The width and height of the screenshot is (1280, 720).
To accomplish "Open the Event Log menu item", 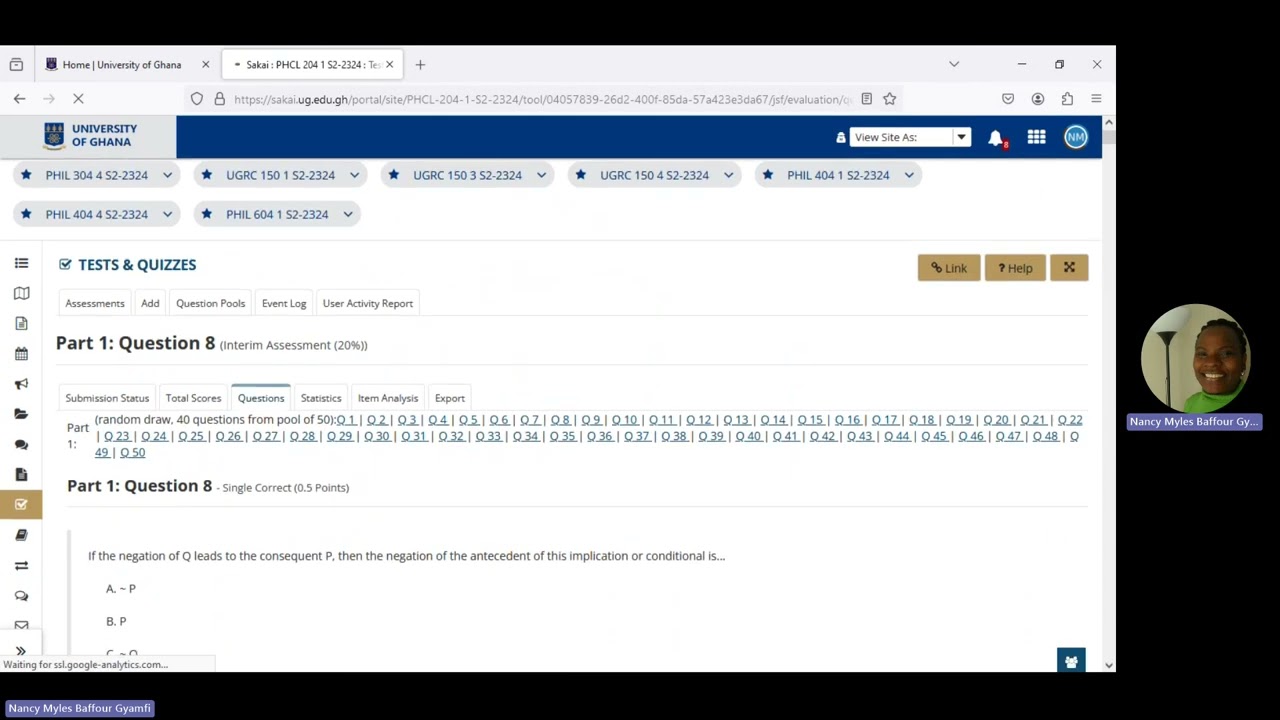I will [x=284, y=303].
